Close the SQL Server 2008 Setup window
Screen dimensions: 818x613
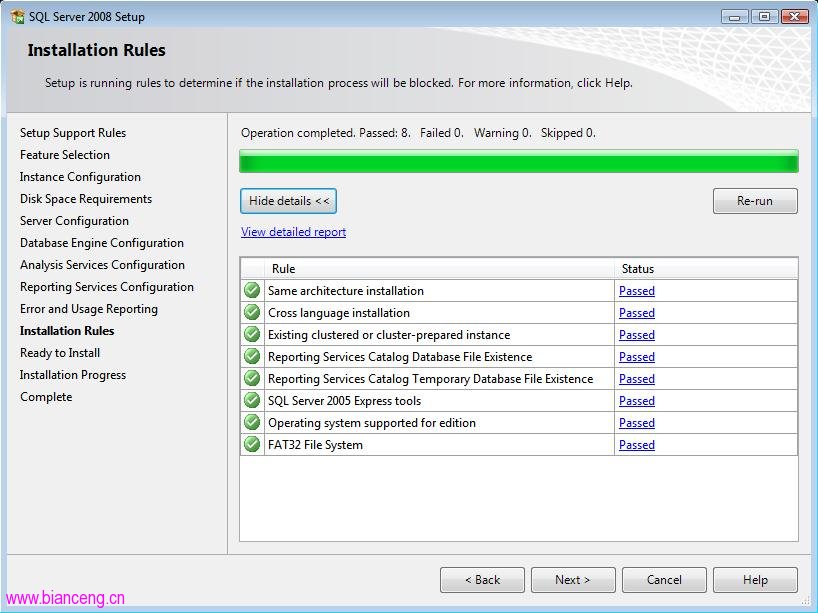[795, 17]
